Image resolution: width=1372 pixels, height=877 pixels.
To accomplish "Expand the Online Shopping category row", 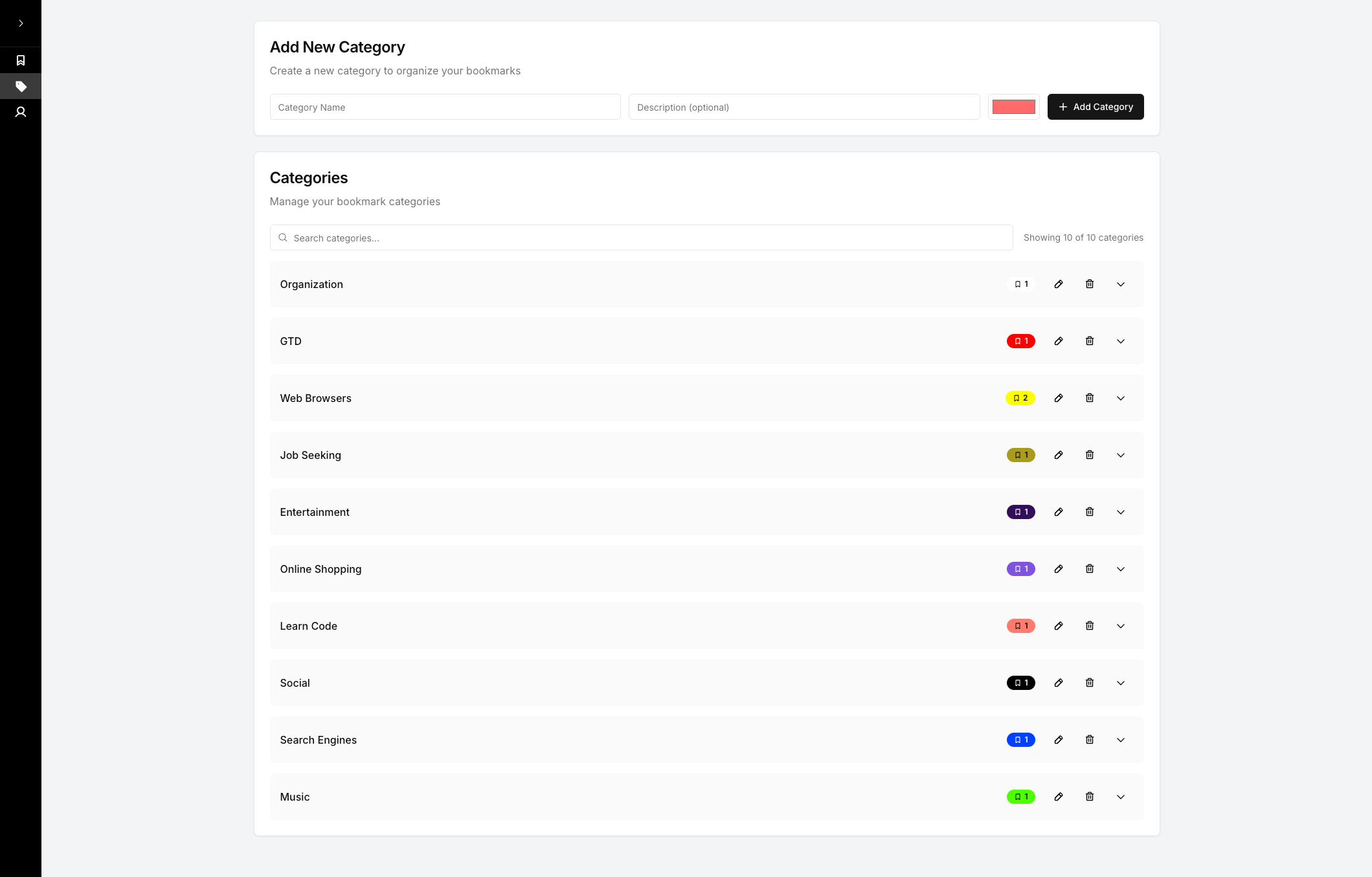I will tap(1120, 569).
